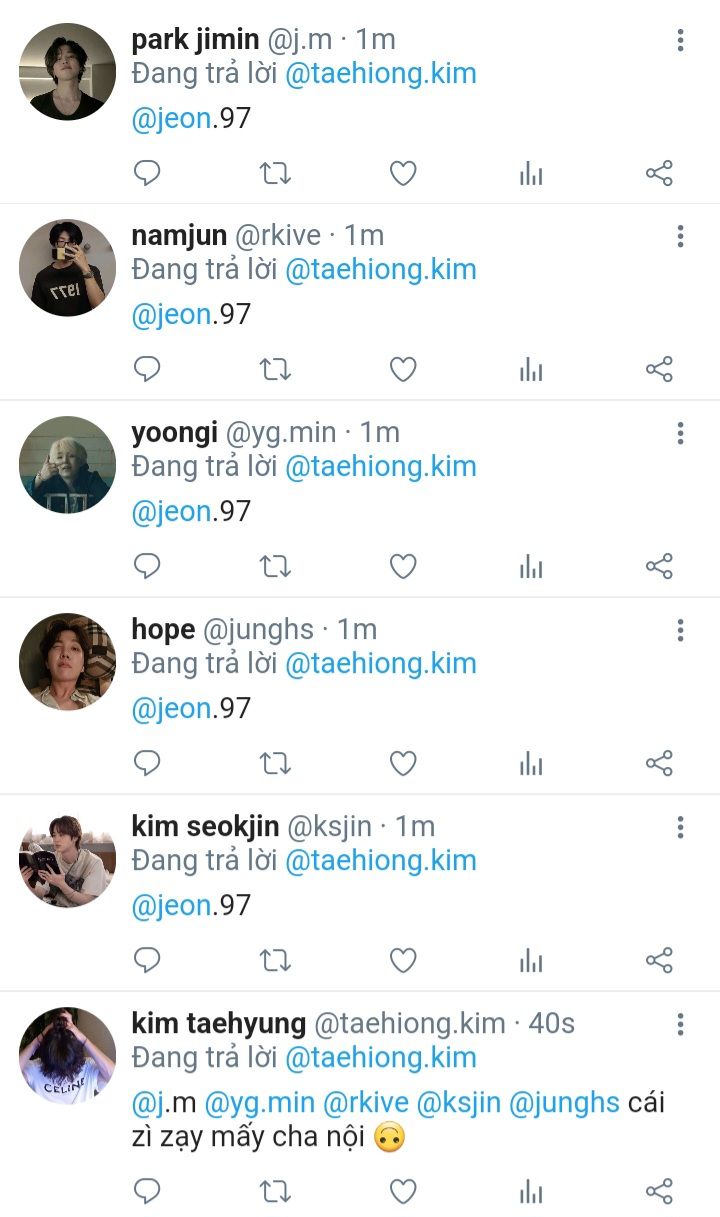Open the @taehiong.kim link in namjun's reply
720x1217 pixels.
pyautogui.click(x=380, y=269)
